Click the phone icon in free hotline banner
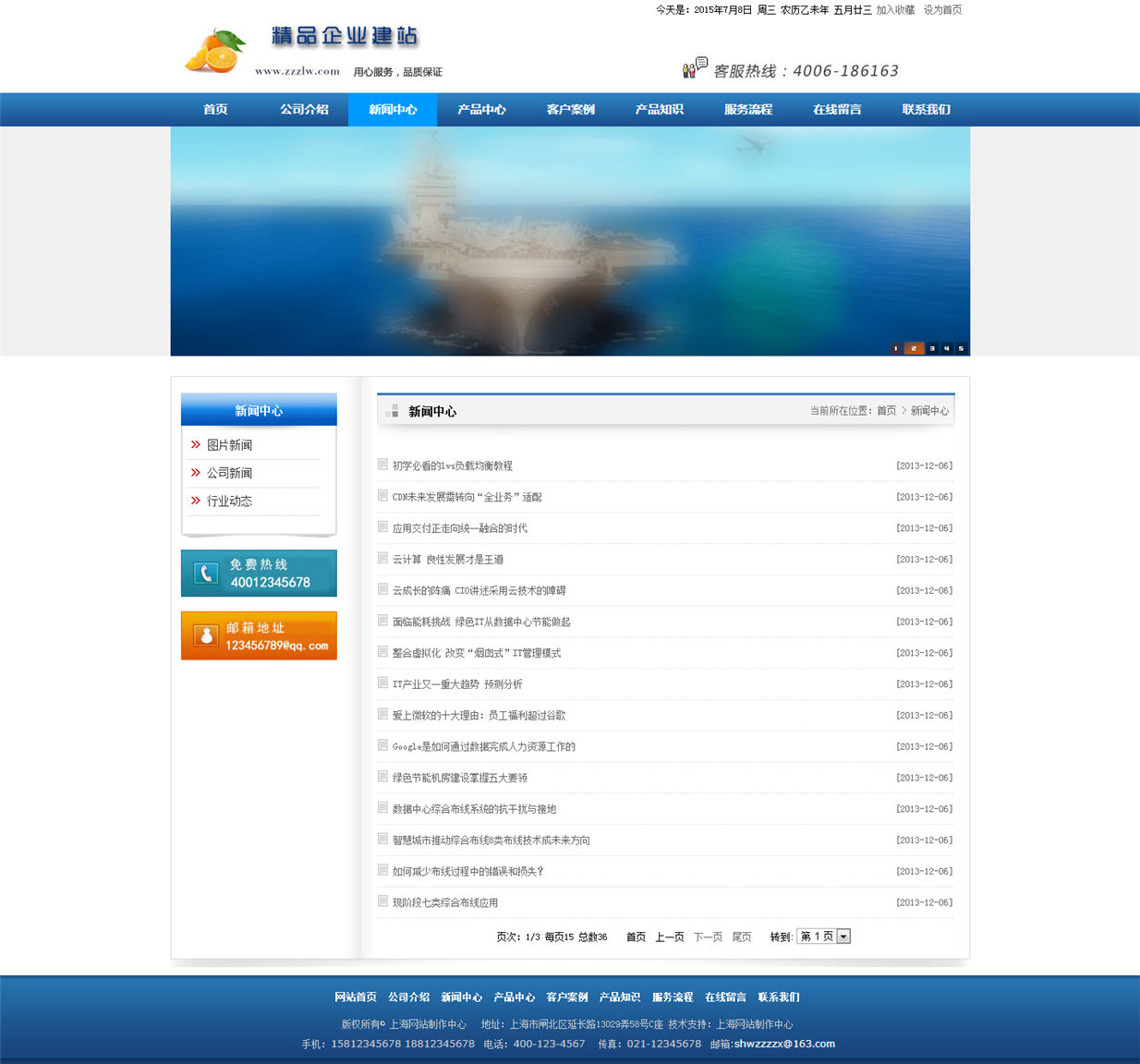 point(206,573)
